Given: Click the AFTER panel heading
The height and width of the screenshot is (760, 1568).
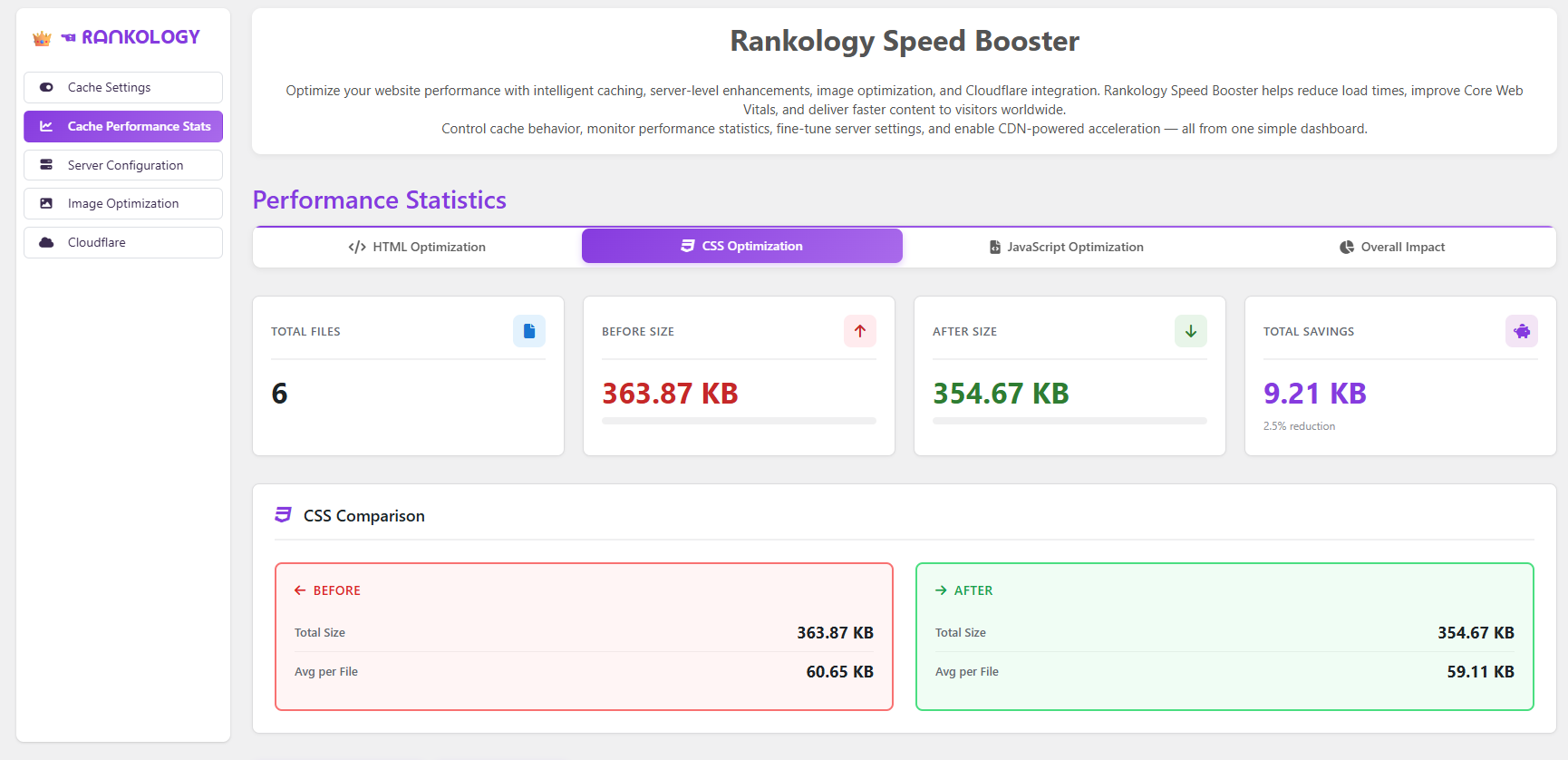Looking at the screenshot, I should pos(973,590).
